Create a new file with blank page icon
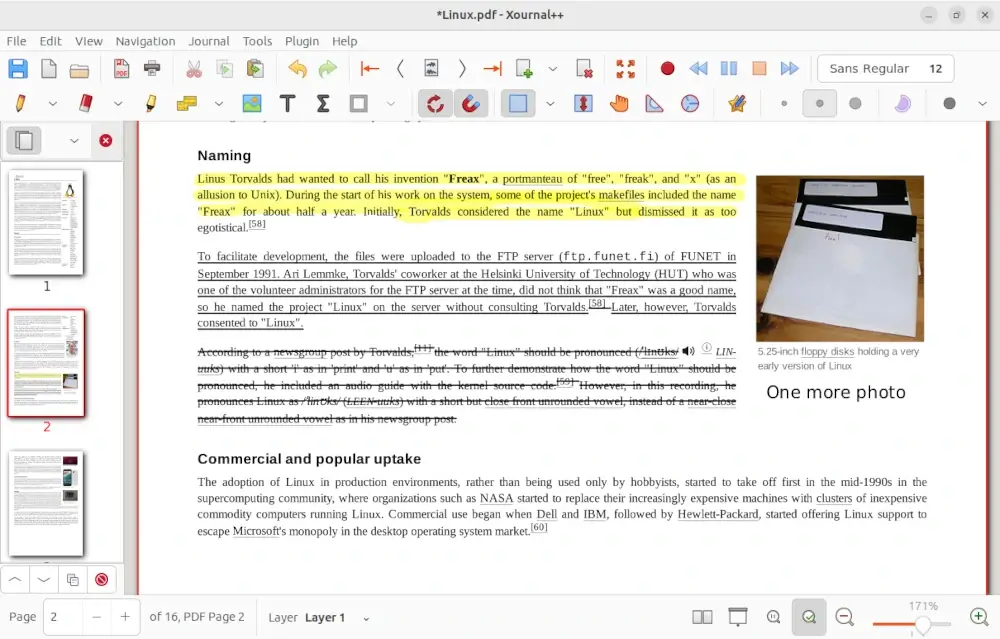 pyautogui.click(x=48, y=68)
